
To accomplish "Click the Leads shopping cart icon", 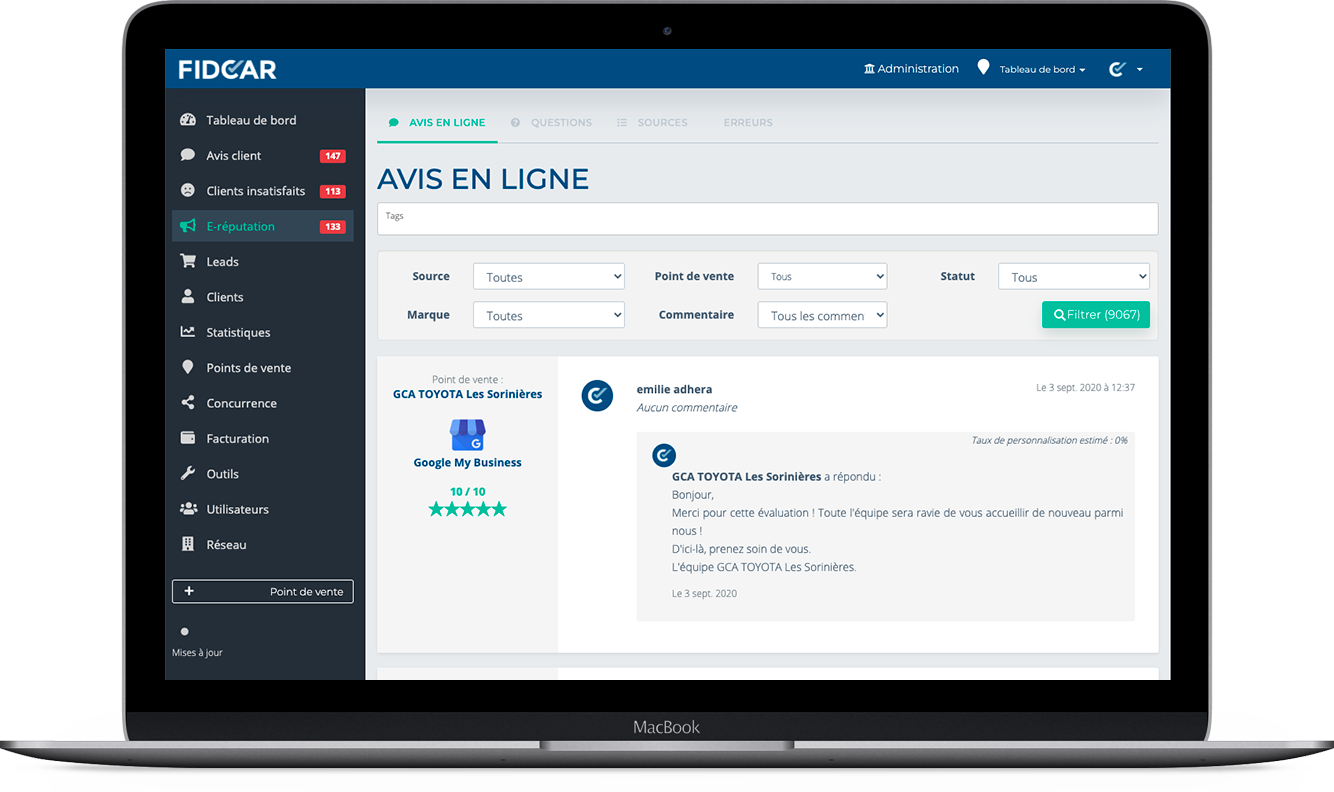I will click(188, 261).
